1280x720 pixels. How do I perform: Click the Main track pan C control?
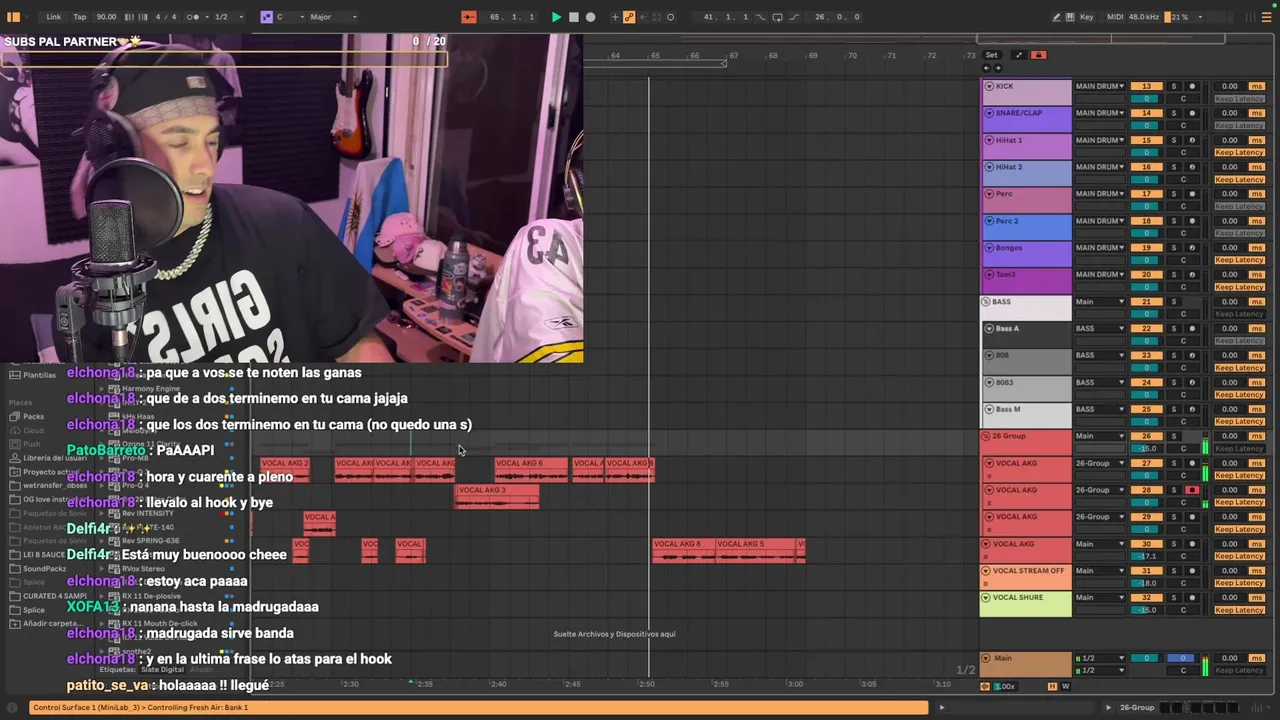1182,670
